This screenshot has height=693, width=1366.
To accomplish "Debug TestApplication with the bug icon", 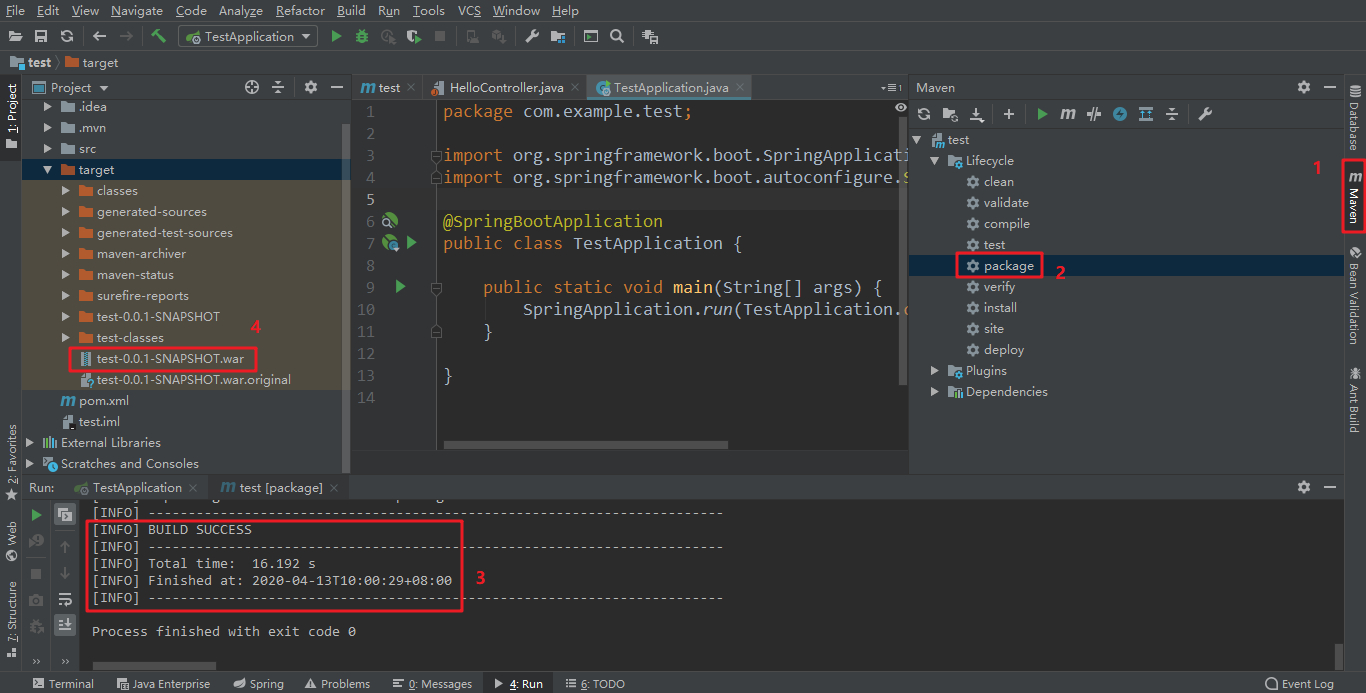I will click(x=362, y=36).
